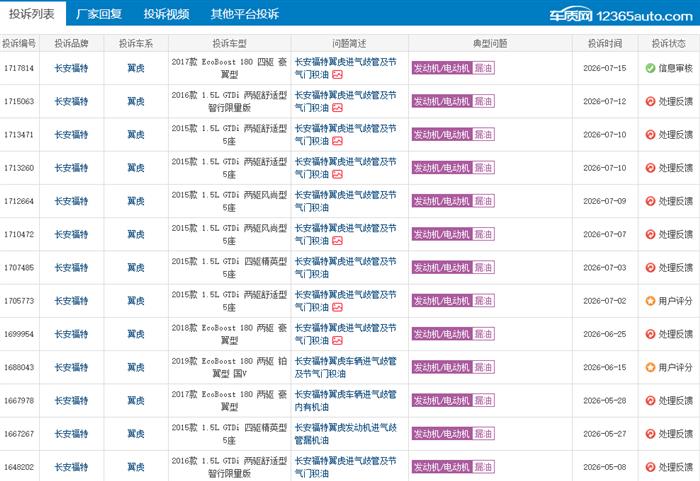The image size is (700, 481).
Task: Click model cell in row 1707485
Action: click(x=229, y=268)
